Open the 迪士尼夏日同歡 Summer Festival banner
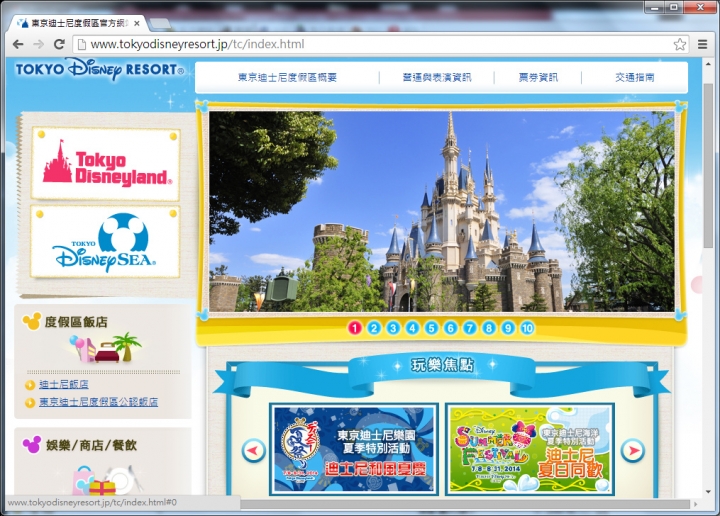 (530, 449)
